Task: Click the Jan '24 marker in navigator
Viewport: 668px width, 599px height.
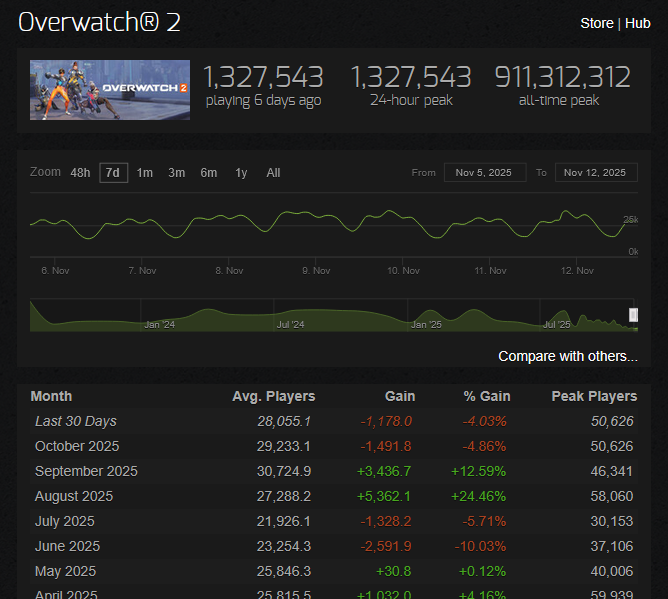Action: tap(159, 325)
